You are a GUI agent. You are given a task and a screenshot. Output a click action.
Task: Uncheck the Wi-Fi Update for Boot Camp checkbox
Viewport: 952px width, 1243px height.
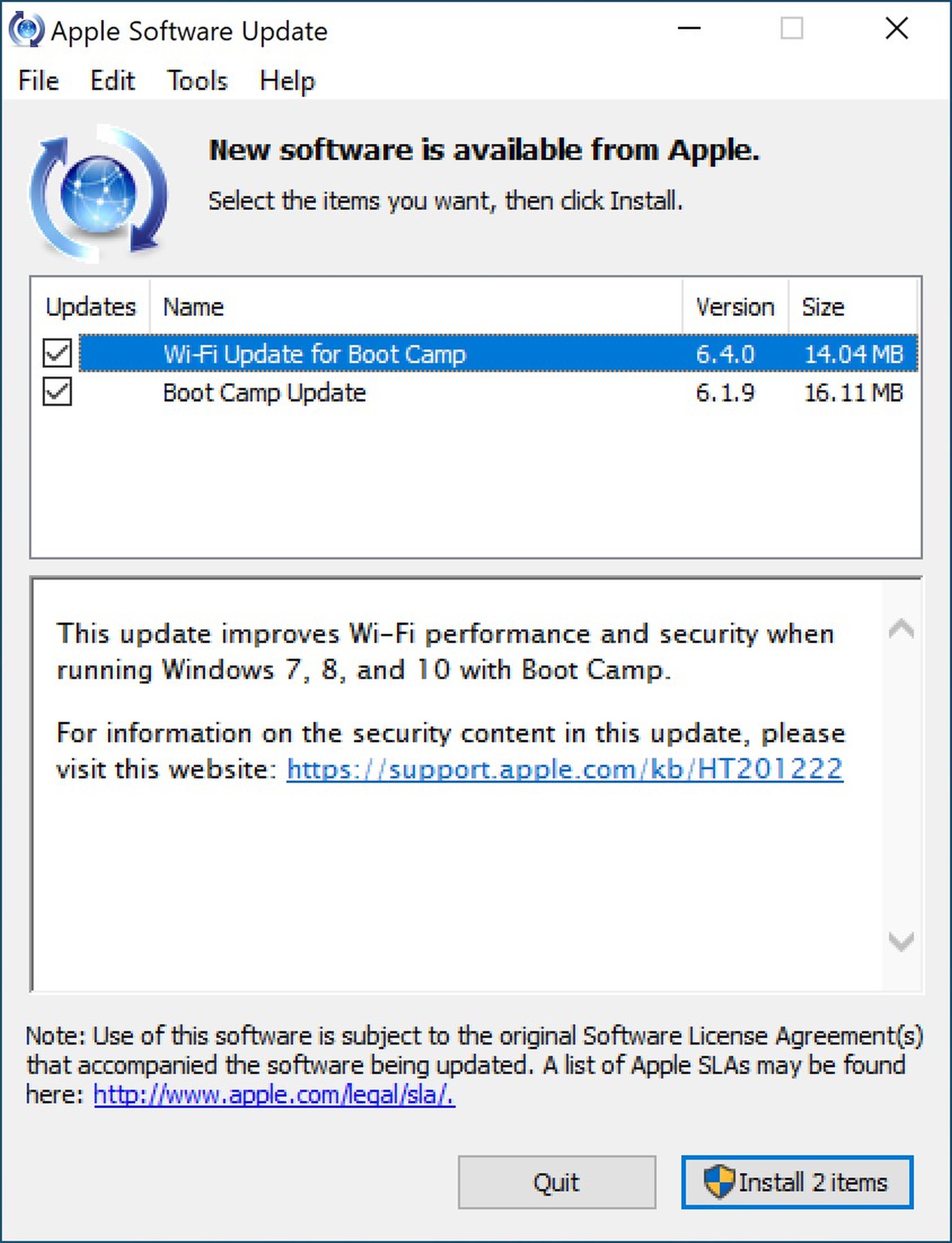tap(57, 353)
